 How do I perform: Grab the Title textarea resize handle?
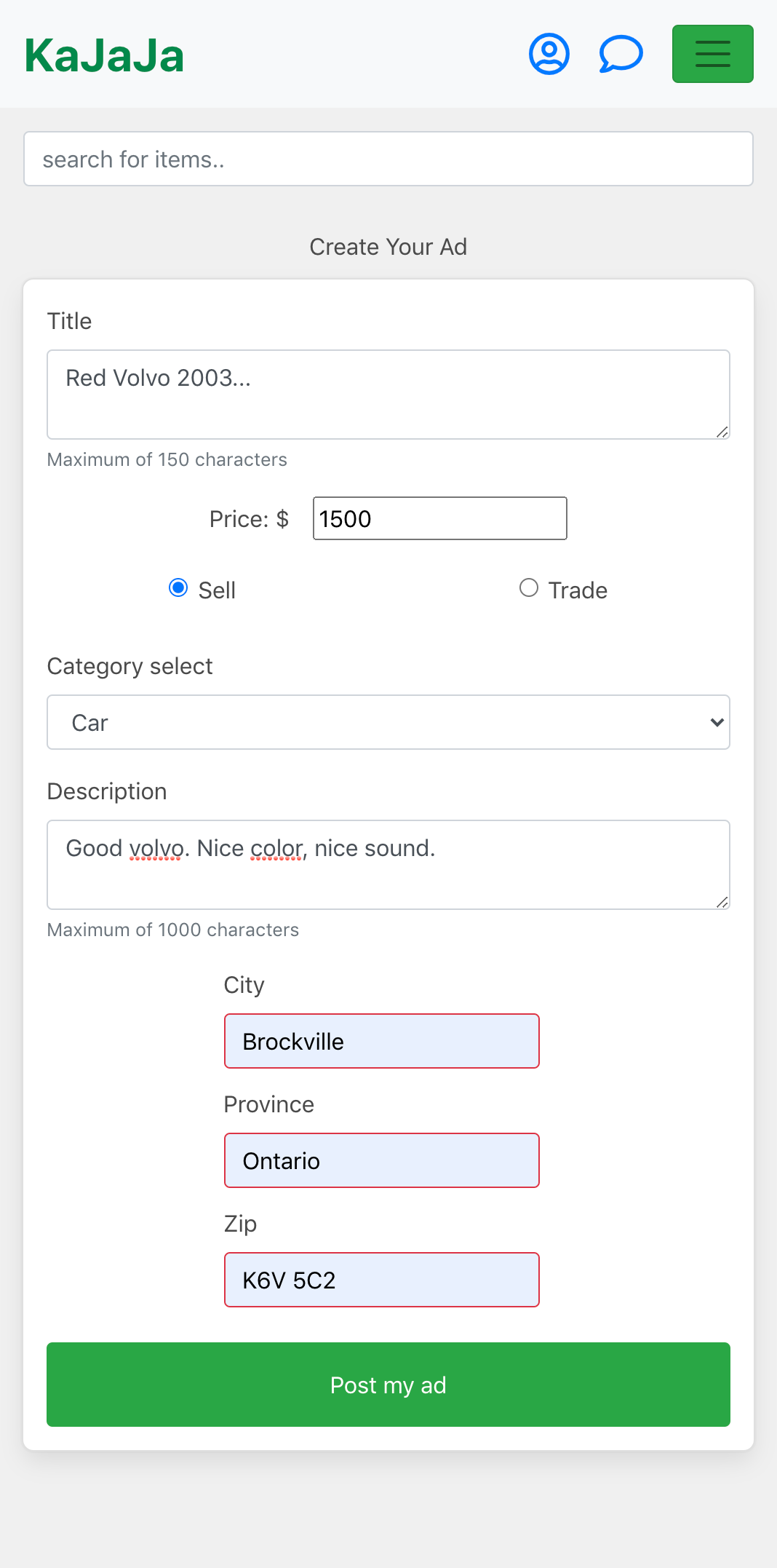(722, 432)
